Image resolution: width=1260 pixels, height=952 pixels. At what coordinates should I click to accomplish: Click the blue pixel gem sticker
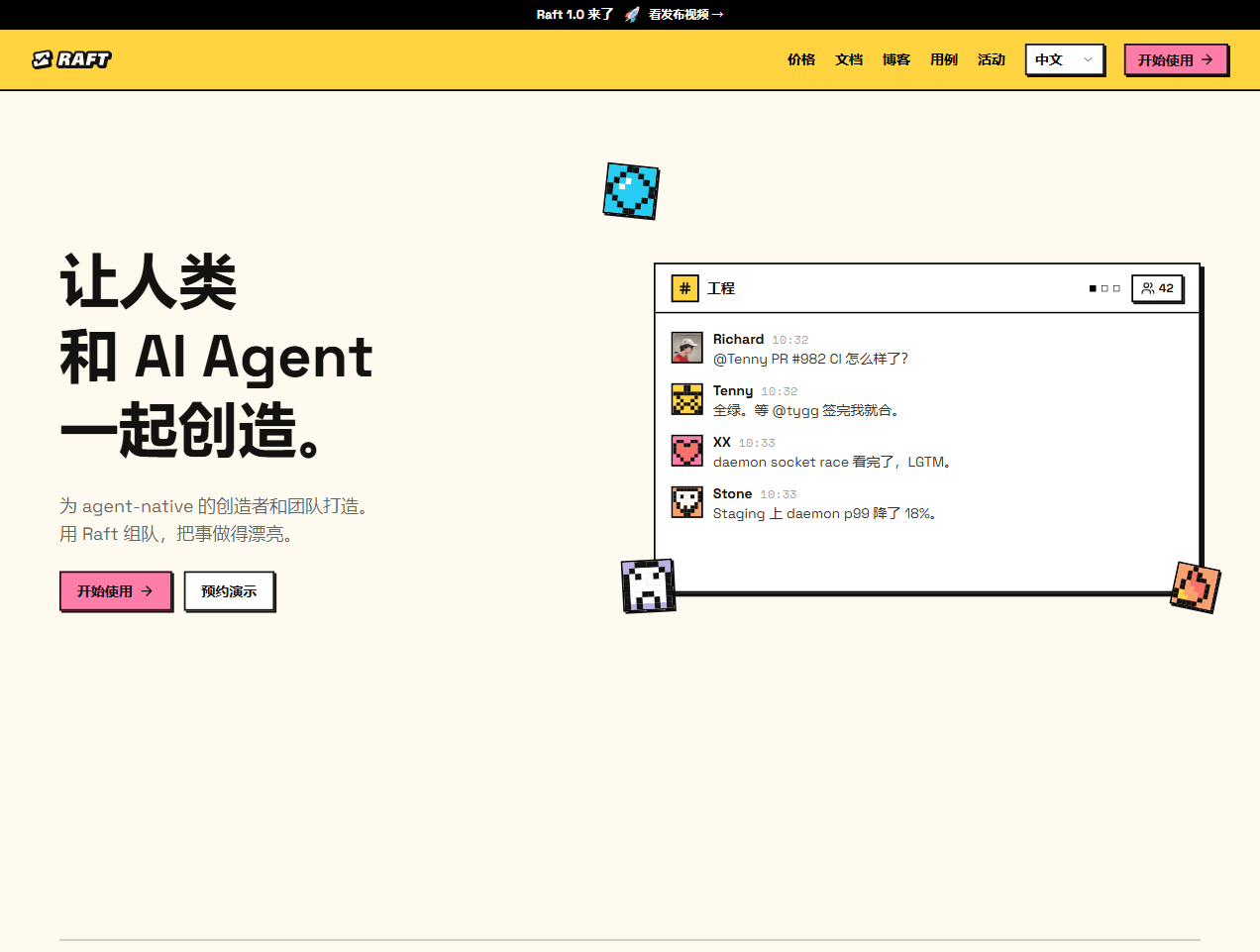click(631, 191)
